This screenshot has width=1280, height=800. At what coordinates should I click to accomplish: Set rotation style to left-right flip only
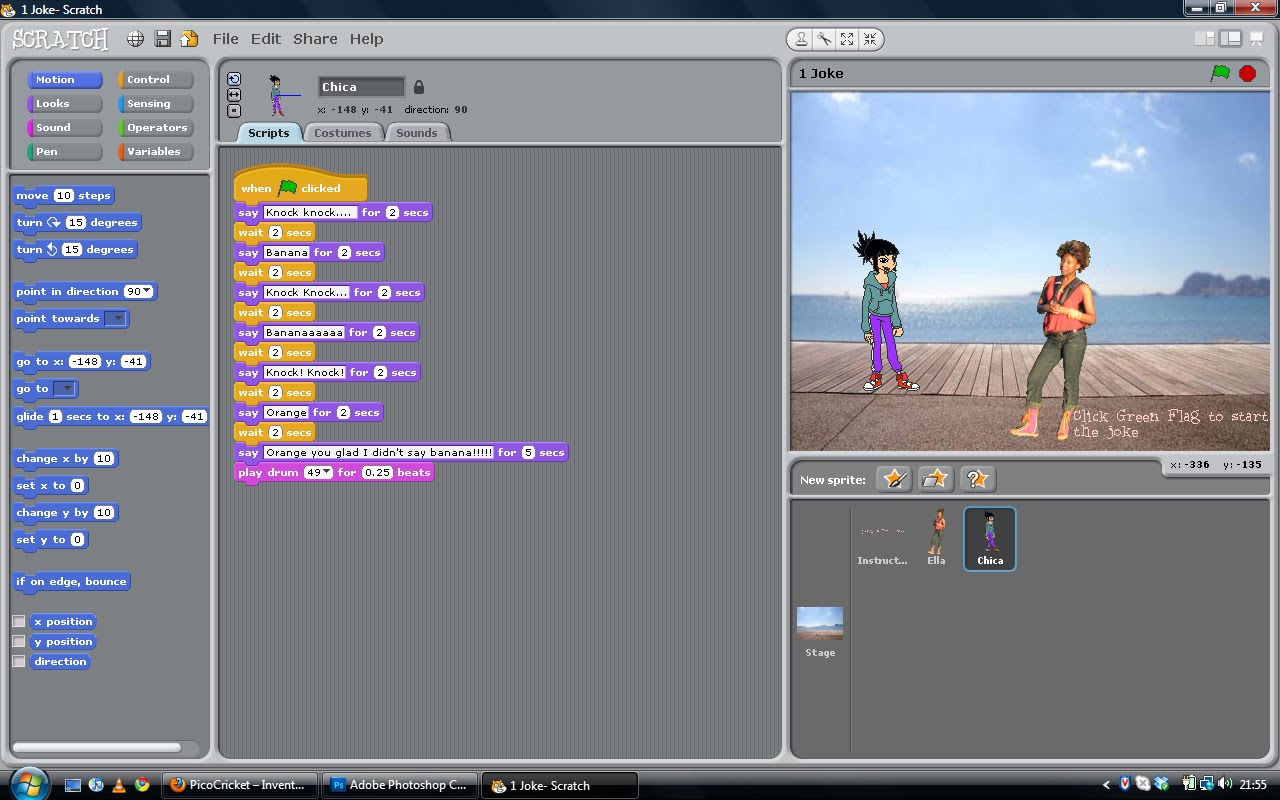(x=234, y=95)
